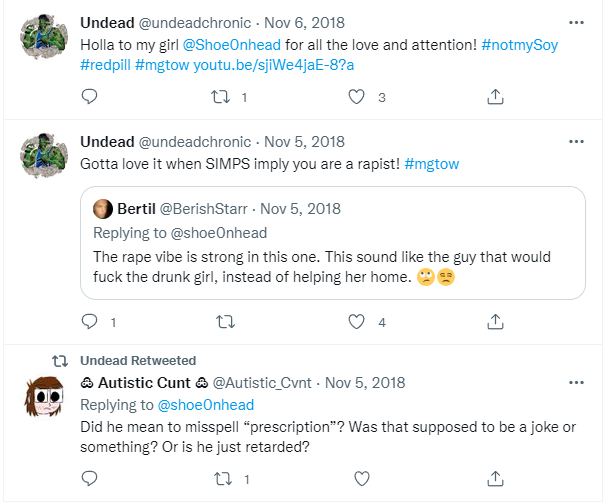Image resolution: width=609 pixels, height=502 pixels.
Task: Reply to the Nov 6 ShoeOnhead tweet
Action: [x=89, y=97]
